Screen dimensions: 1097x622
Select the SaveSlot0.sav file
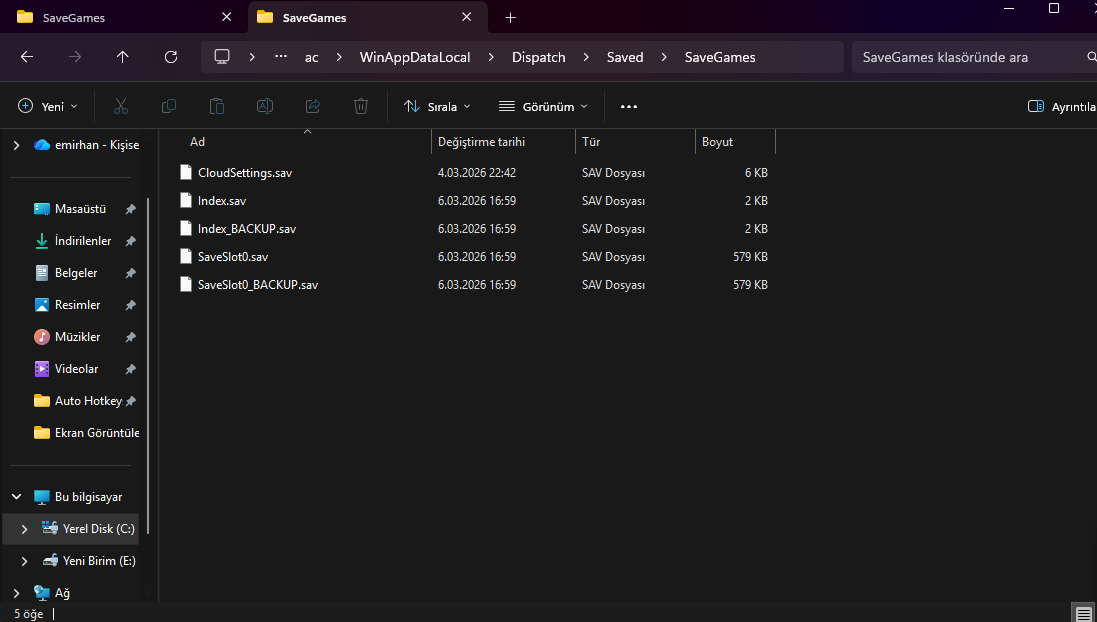click(x=232, y=257)
